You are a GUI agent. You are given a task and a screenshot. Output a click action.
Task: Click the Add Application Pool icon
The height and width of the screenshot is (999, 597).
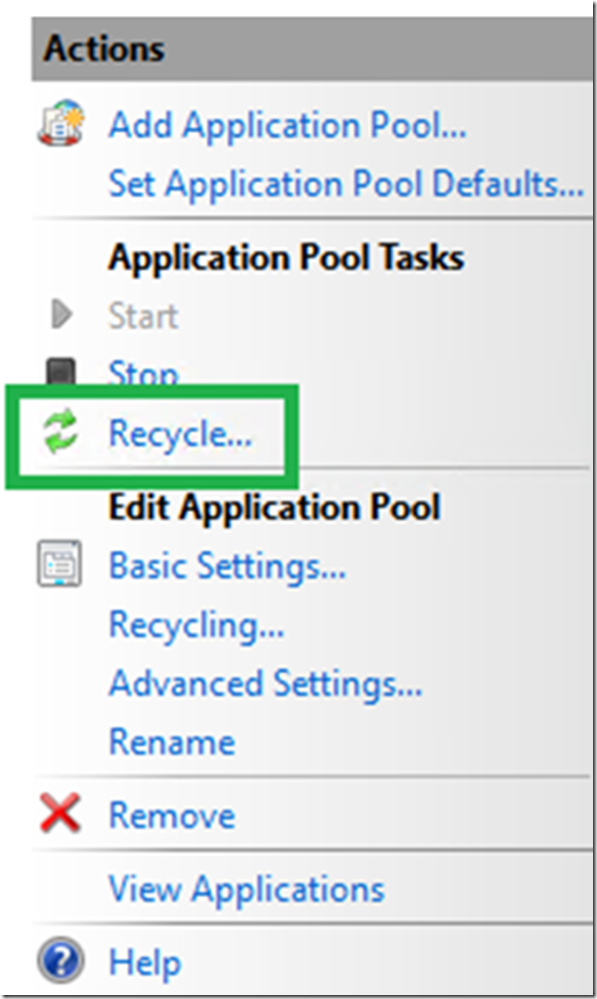coord(61,123)
